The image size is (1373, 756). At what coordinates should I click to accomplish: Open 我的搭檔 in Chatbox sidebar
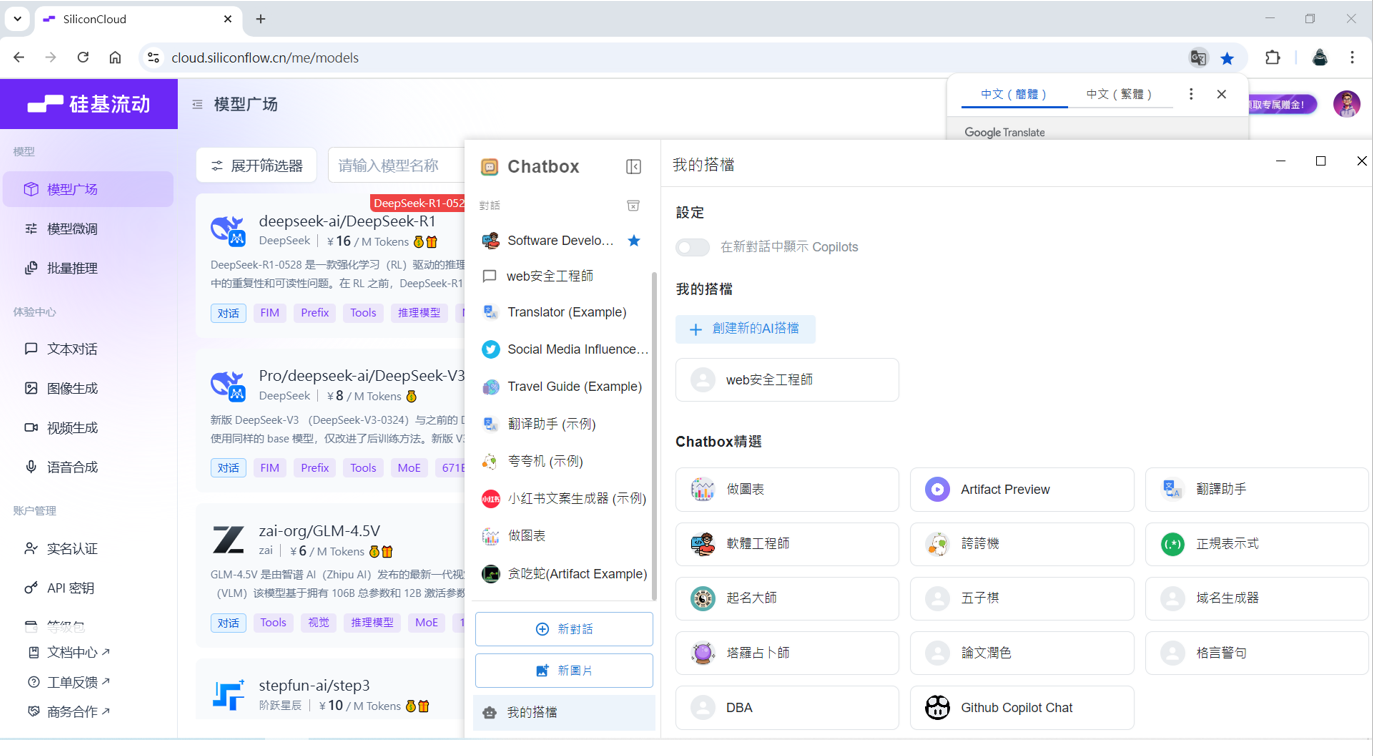pos(564,712)
